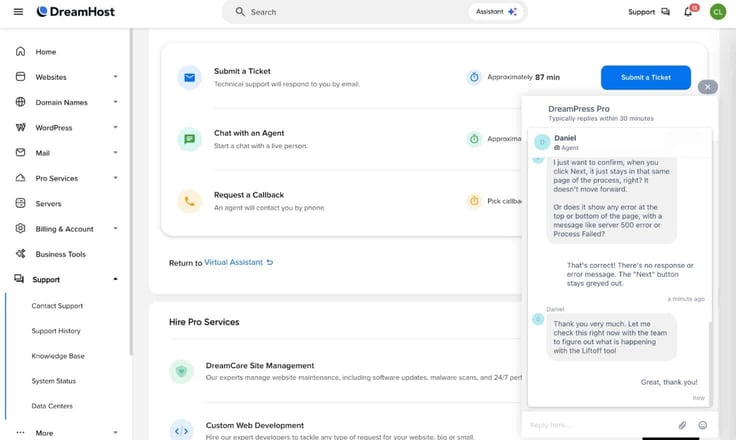Open notifications bell

[688, 12]
